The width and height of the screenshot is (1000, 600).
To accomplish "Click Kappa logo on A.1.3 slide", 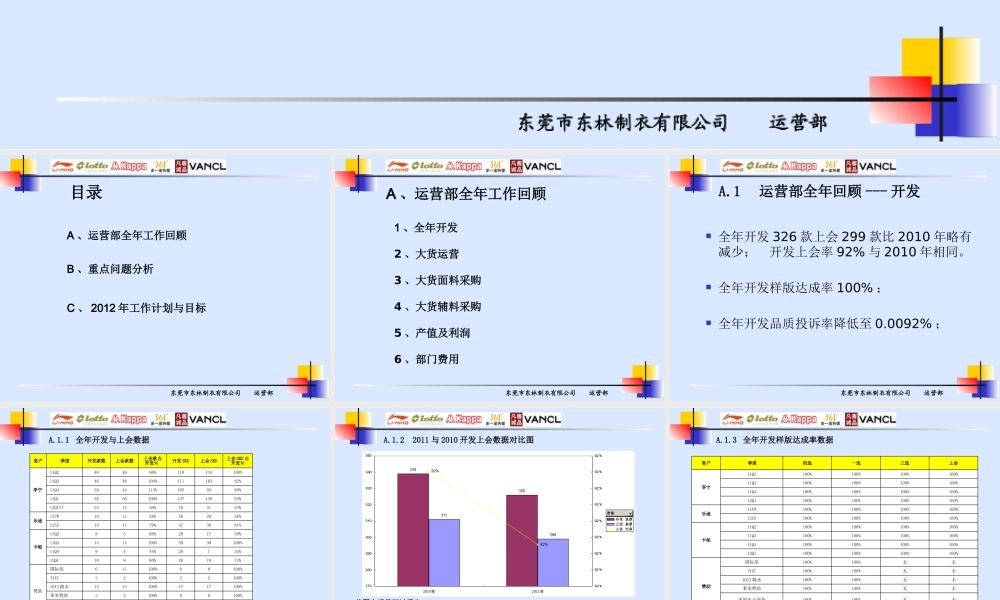I will click(x=798, y=419).
